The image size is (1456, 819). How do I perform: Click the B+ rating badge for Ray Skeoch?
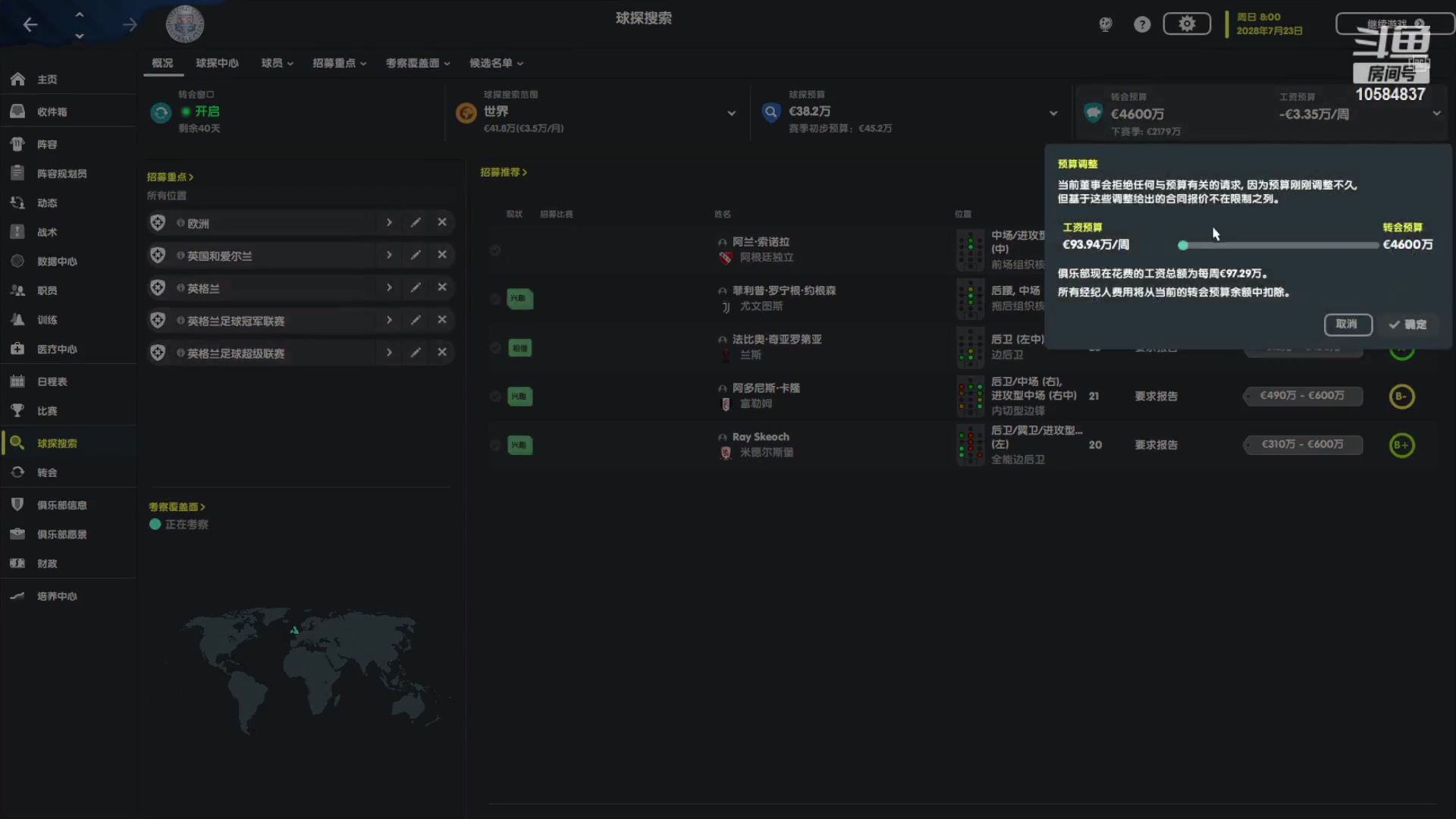coord(1401,445)
